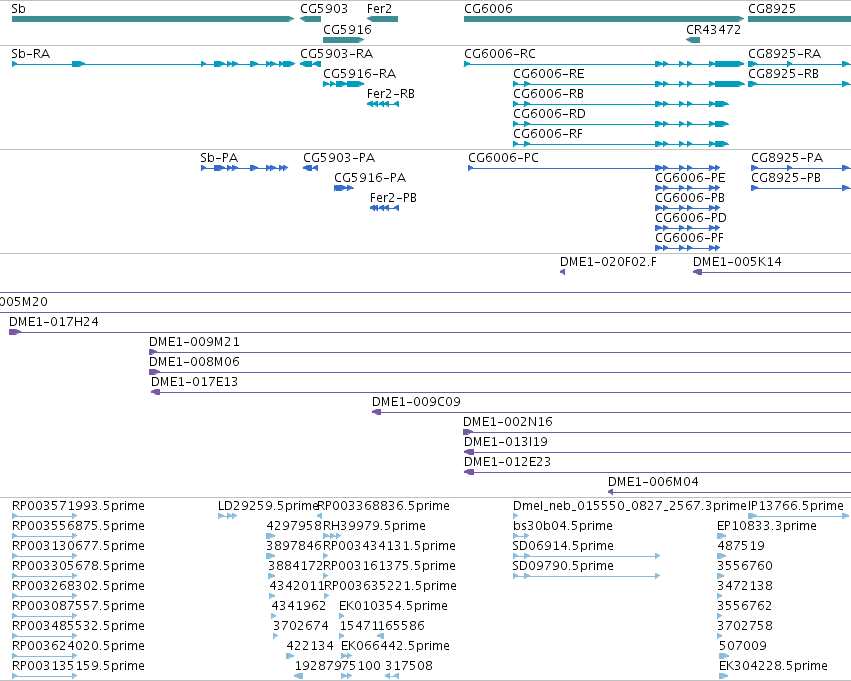Click protein CG6006-PB
This screenshot has height=681, width=851.
pos(690,198)
